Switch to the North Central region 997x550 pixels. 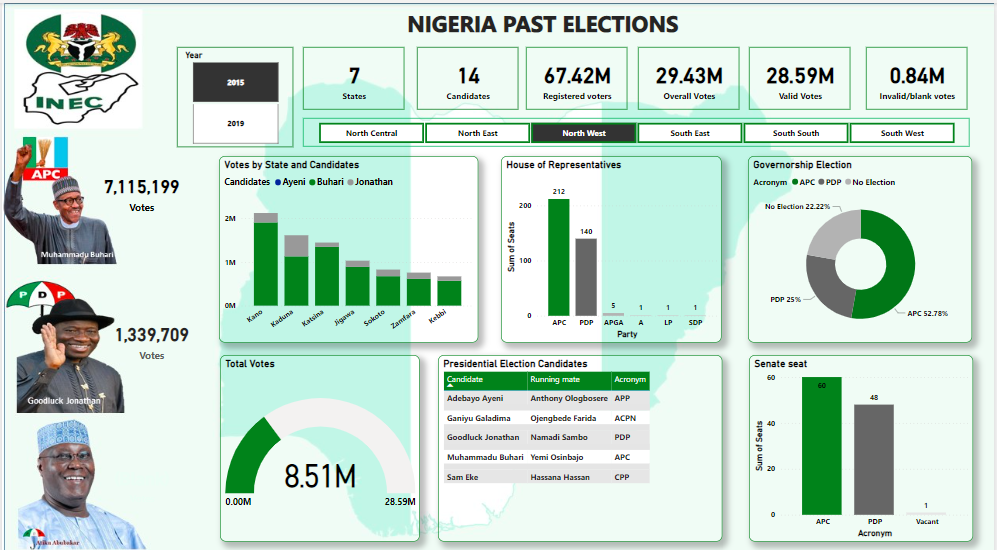(x=371, y=133)
